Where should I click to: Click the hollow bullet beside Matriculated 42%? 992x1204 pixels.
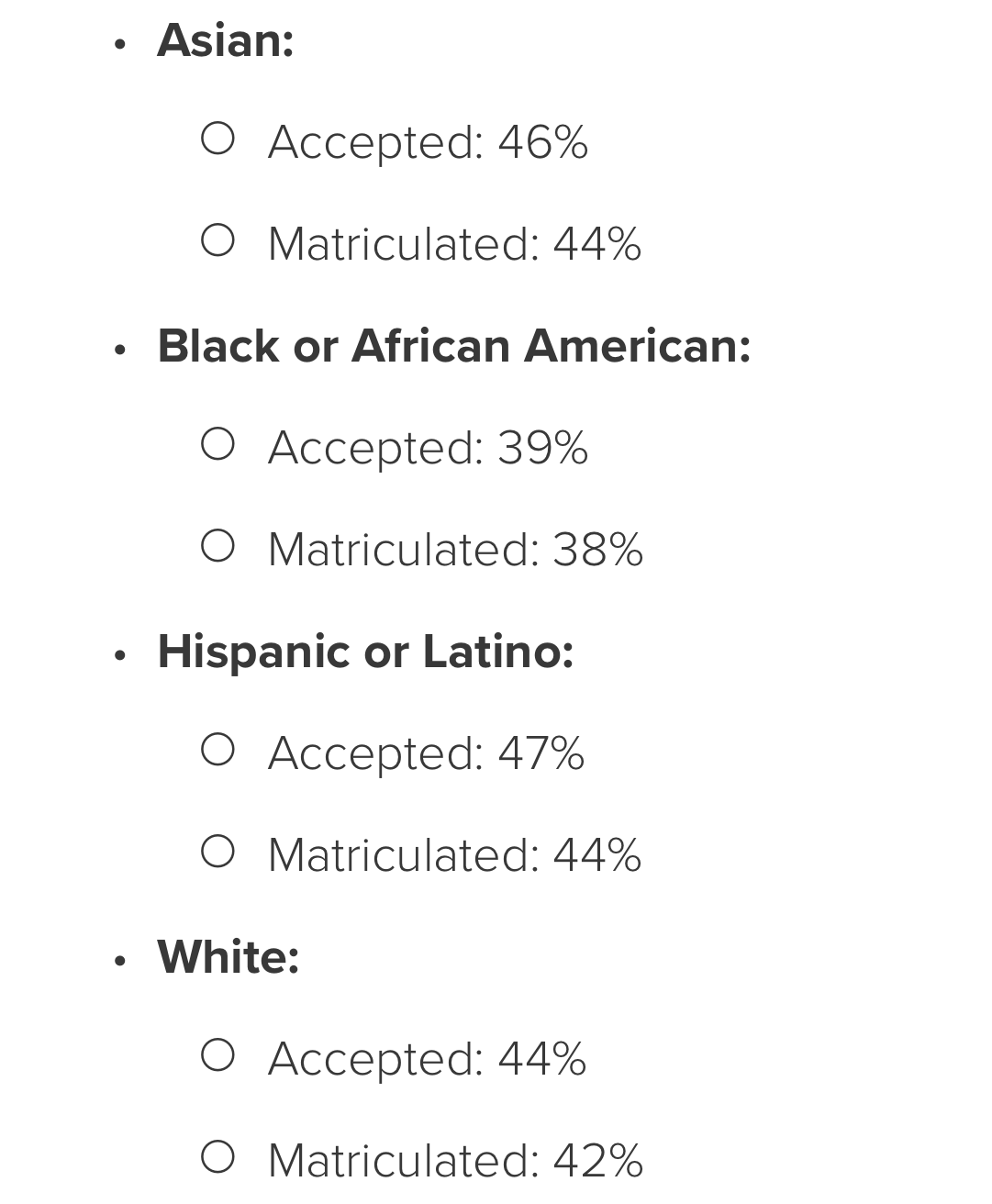pos(217,1157)
